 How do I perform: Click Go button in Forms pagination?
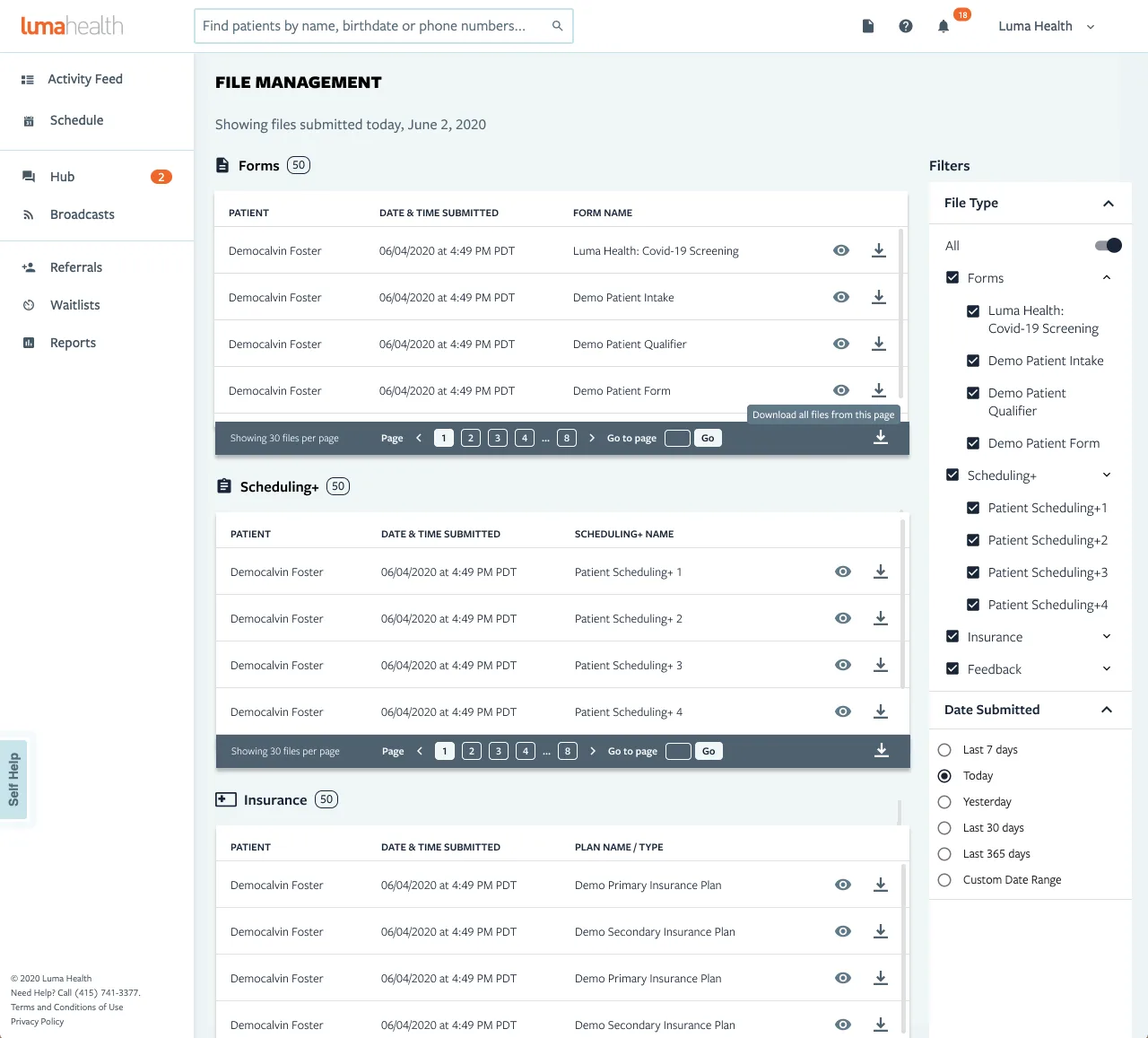(x=708, y=438)
